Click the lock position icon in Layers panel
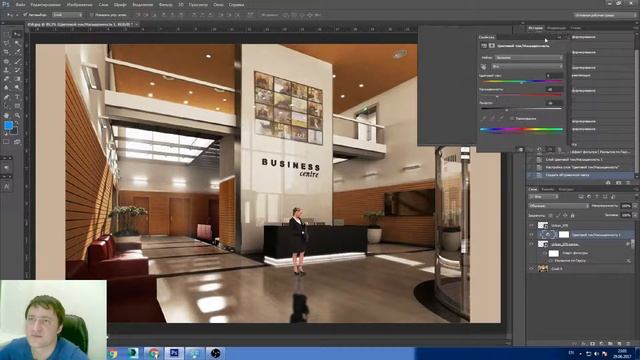The image size is (640, 360). coord(565,215)
